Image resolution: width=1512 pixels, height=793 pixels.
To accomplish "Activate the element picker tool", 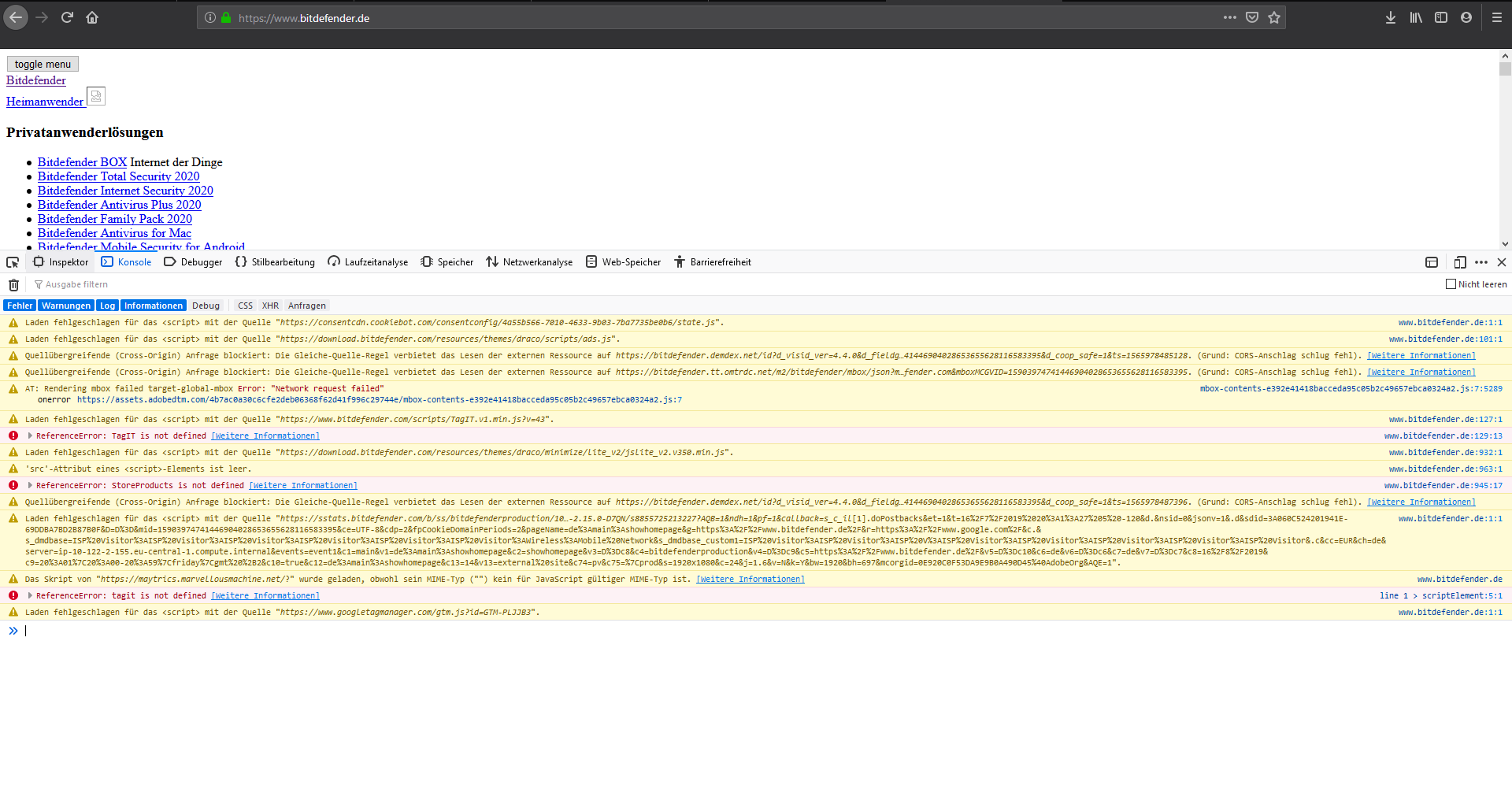I will coord(13,262).
